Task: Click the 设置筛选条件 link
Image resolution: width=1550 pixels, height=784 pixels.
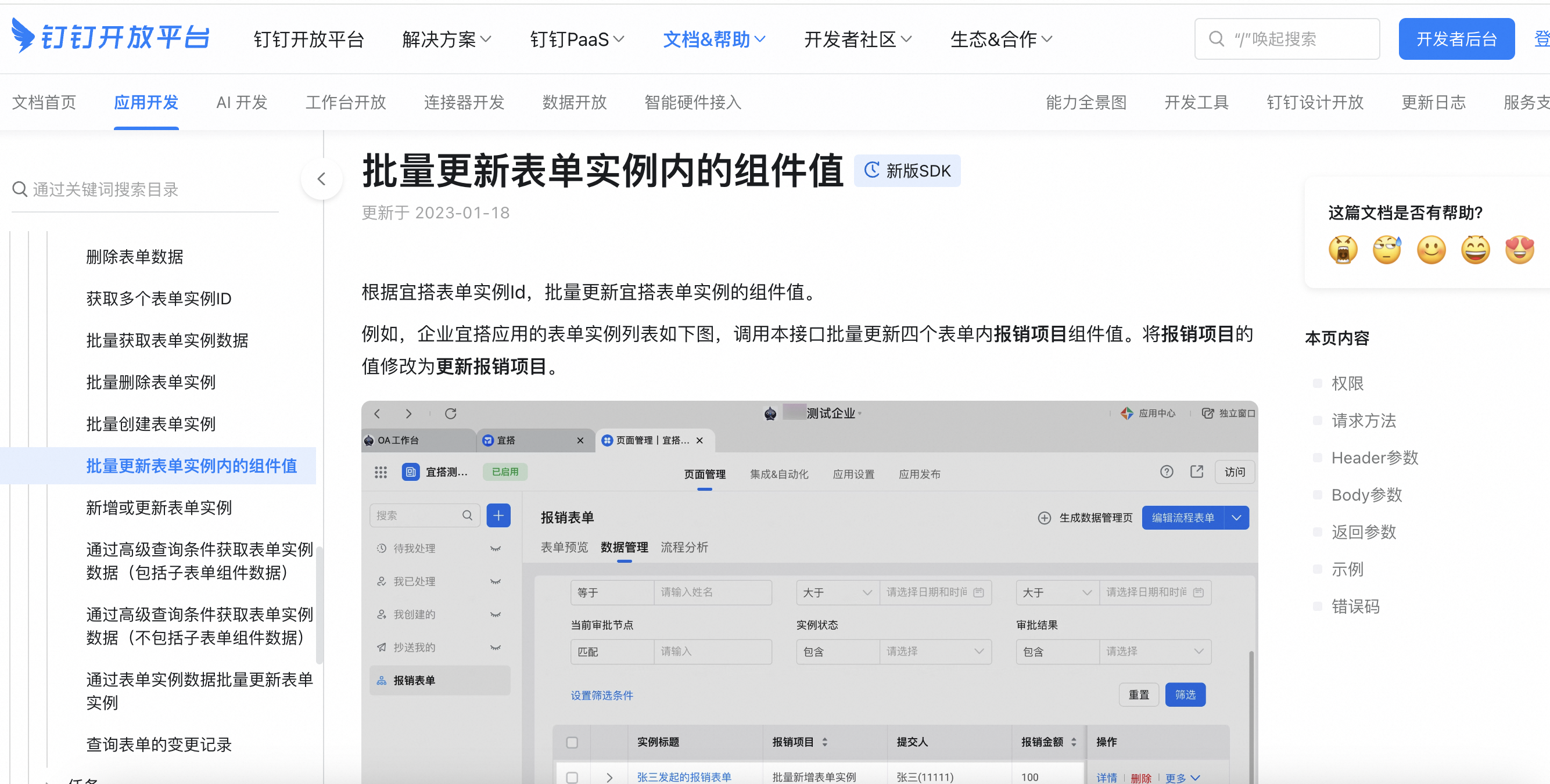Action: (602, 696)
